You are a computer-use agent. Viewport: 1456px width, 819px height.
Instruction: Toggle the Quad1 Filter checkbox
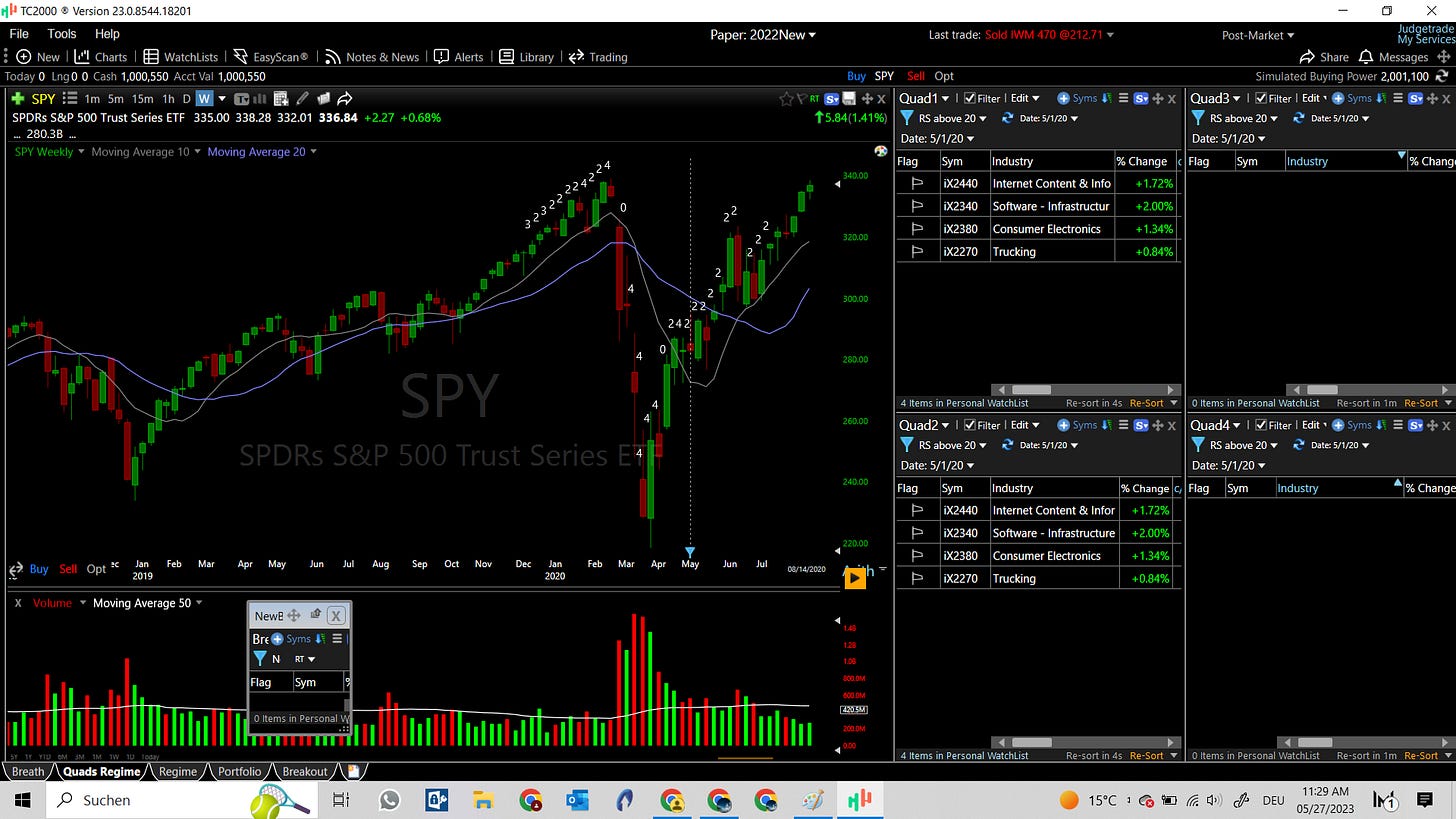point(970,98)
